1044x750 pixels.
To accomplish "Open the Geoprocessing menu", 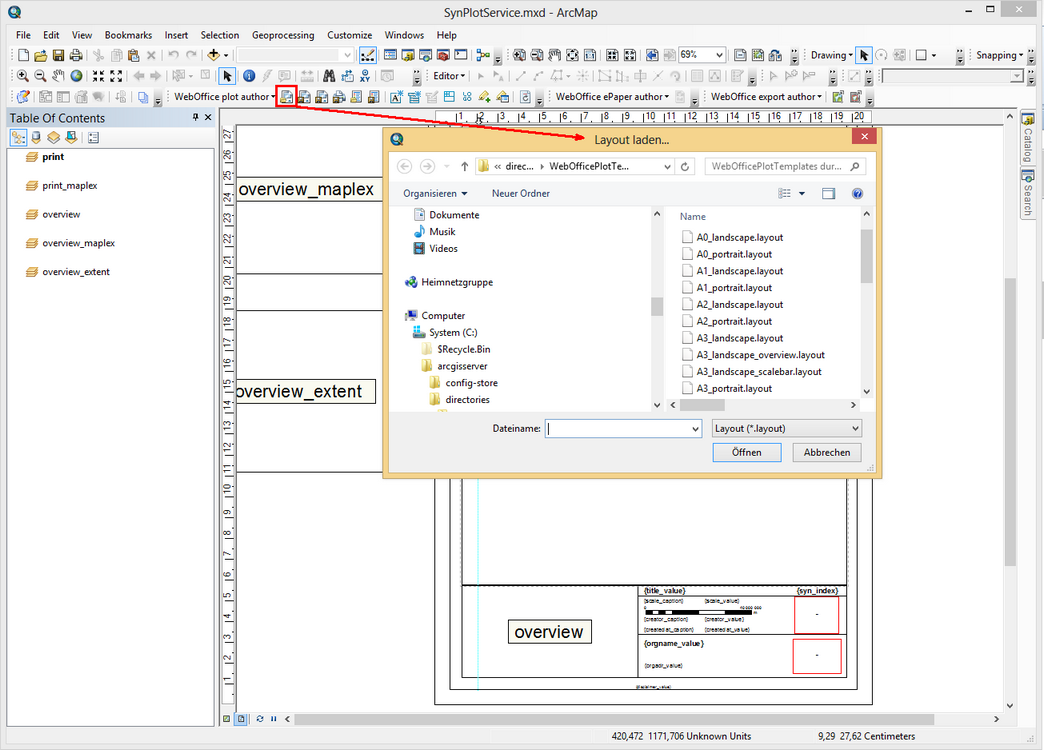I will click(283, 34).
